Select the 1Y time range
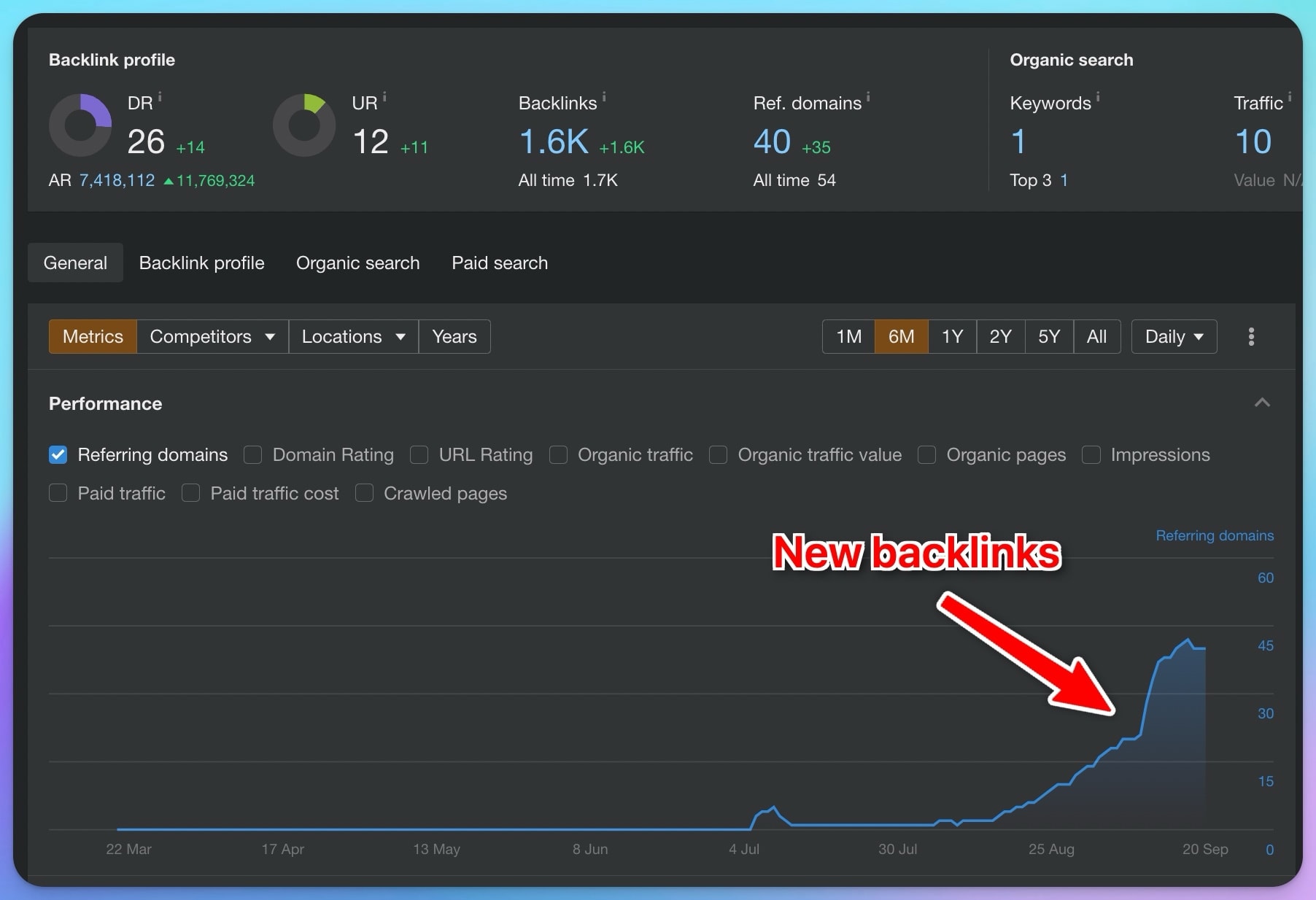Screen dimensions: 1316x900 (x=952, y=336)
